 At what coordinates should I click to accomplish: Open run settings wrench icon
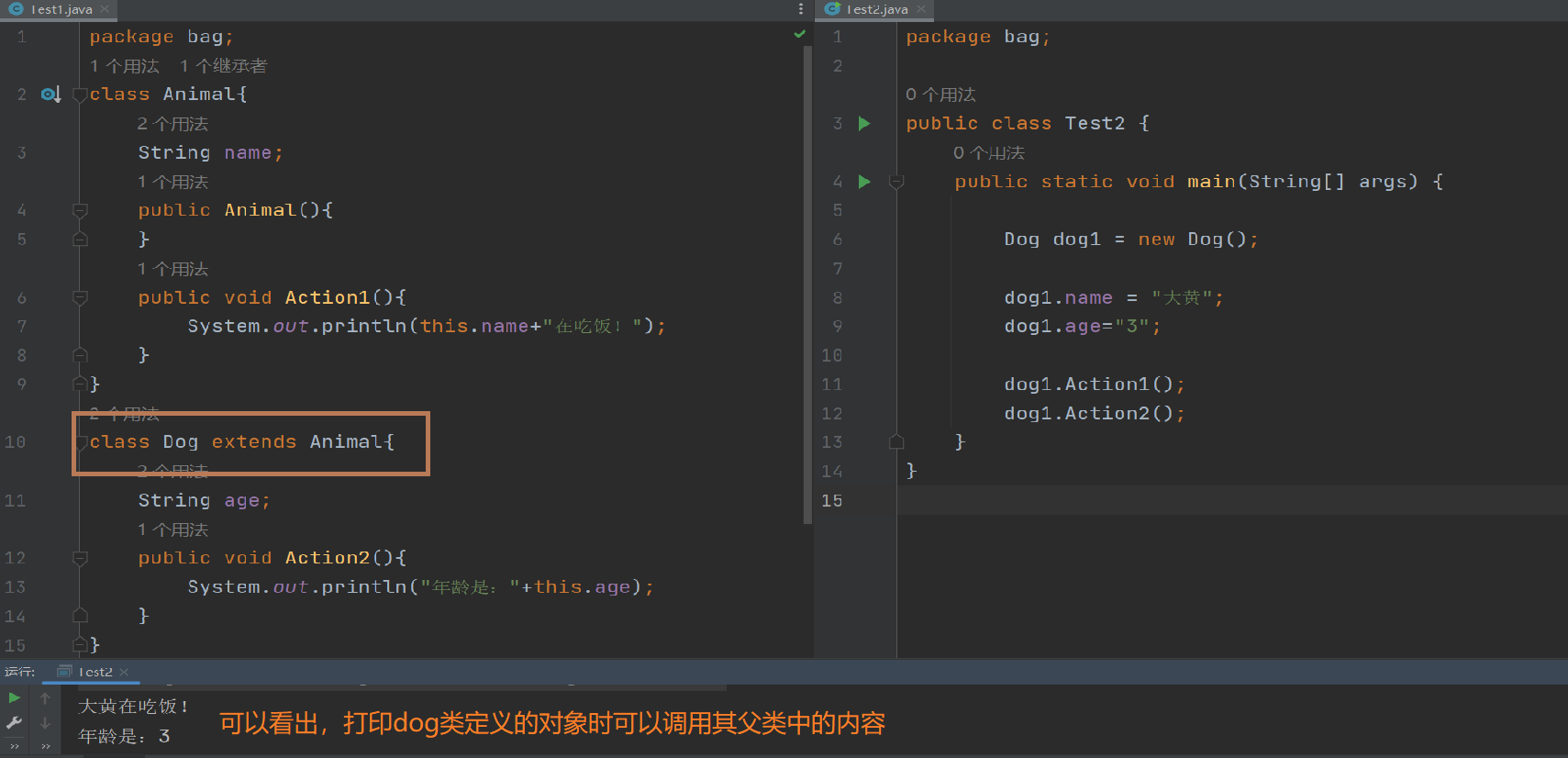click(15, 723)
